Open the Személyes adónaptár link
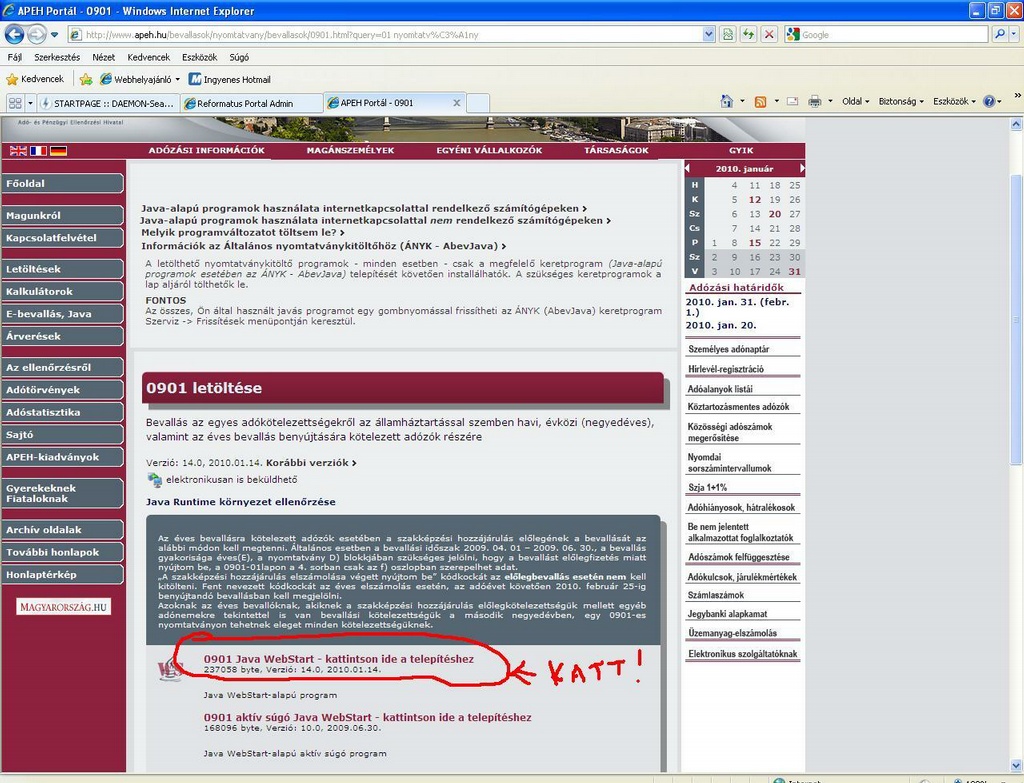Viewport: 1024px width, 783px height. pyautogui.click(x=729, y=349)
